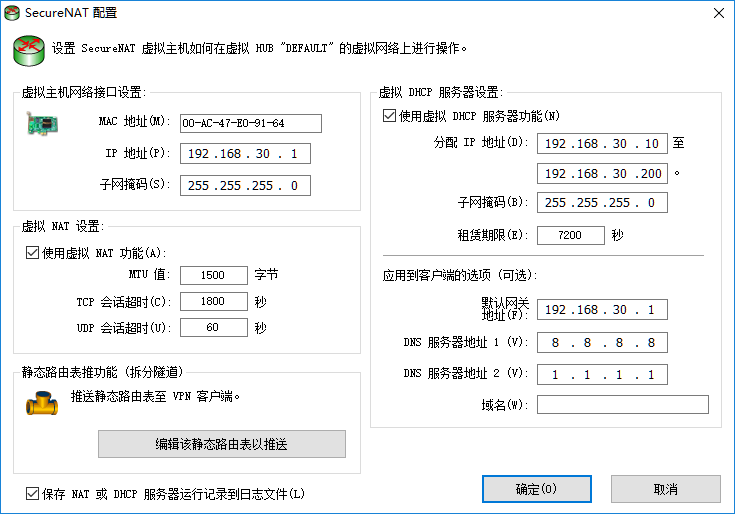
Task: Select the 租赁期限 lease time field
Action: click(570, 236)
